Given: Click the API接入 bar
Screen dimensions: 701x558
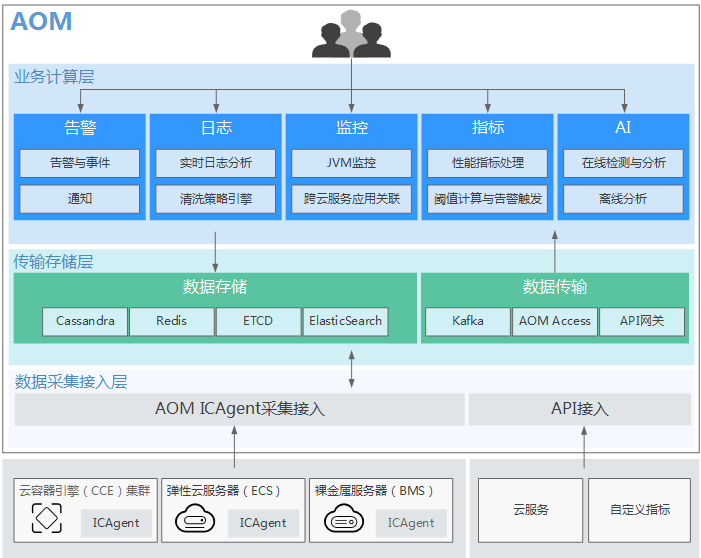Looking at the screenshot, I should coord(580,409).
